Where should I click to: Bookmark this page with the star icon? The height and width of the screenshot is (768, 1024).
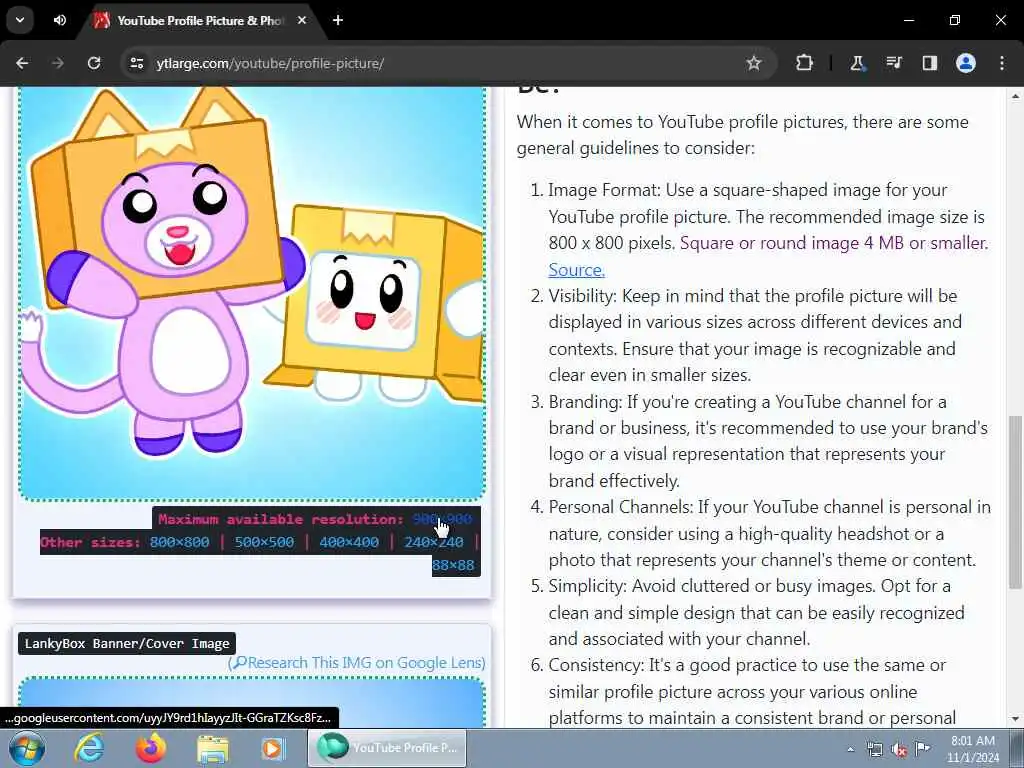click(x=754, y=63)
